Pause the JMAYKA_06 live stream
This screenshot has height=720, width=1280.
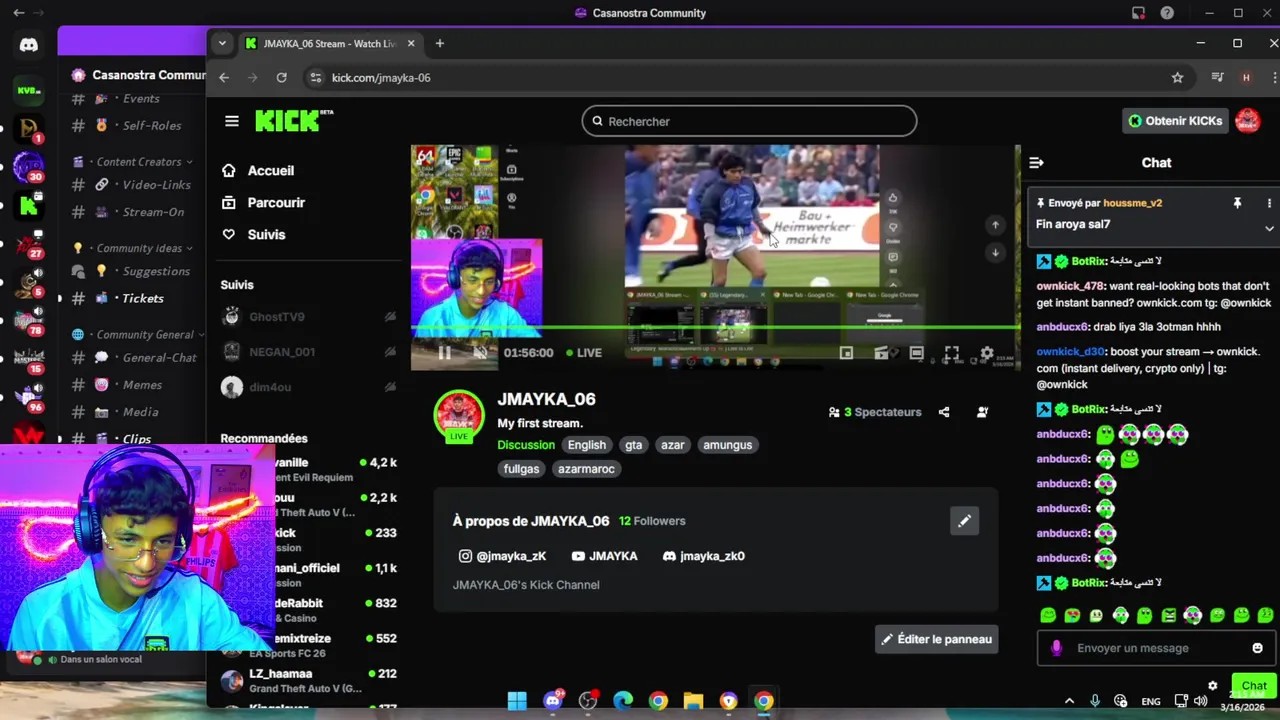coord(444,352)
